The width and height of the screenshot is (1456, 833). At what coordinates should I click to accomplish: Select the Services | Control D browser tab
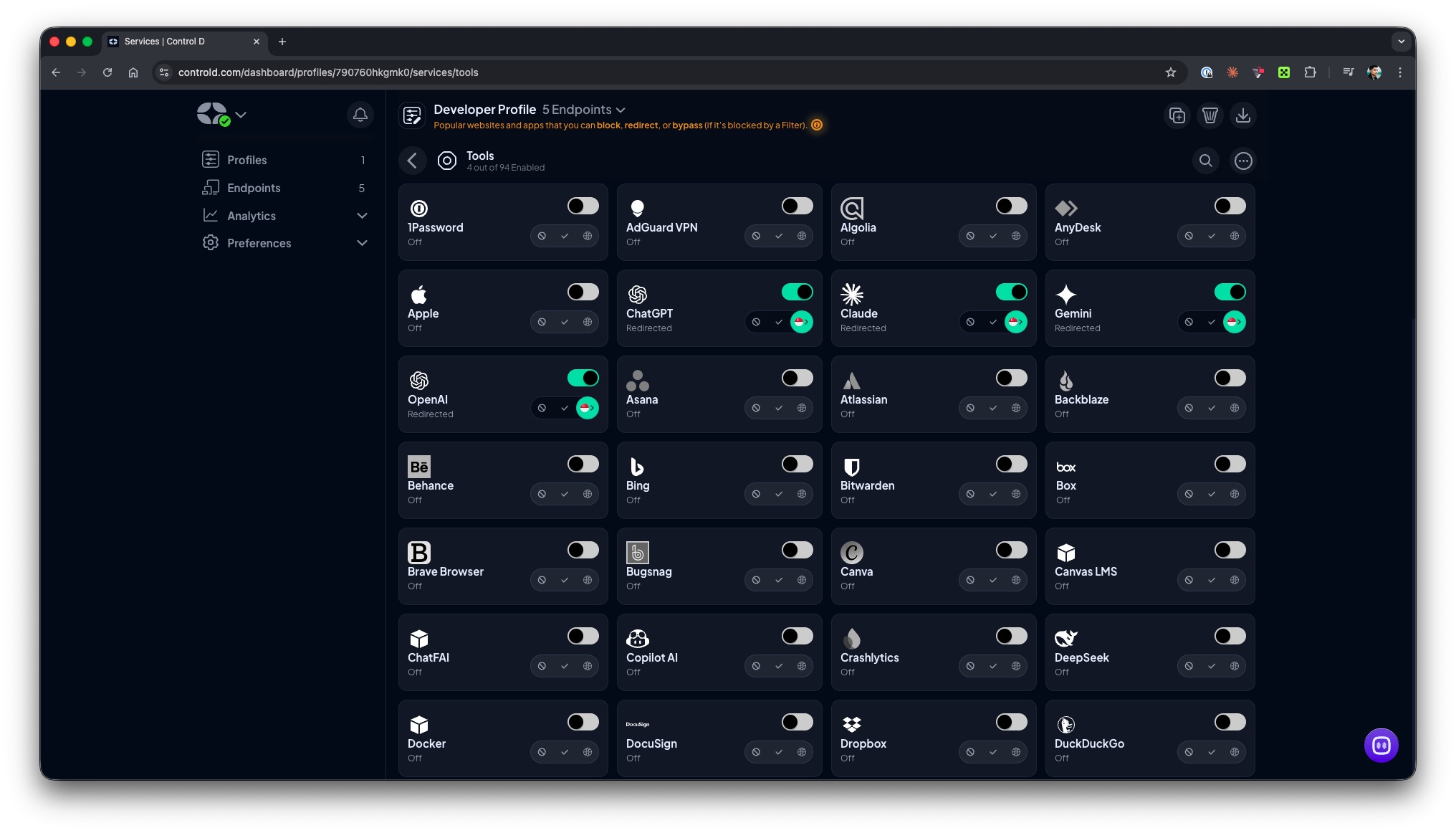click(x=185, y=42)
